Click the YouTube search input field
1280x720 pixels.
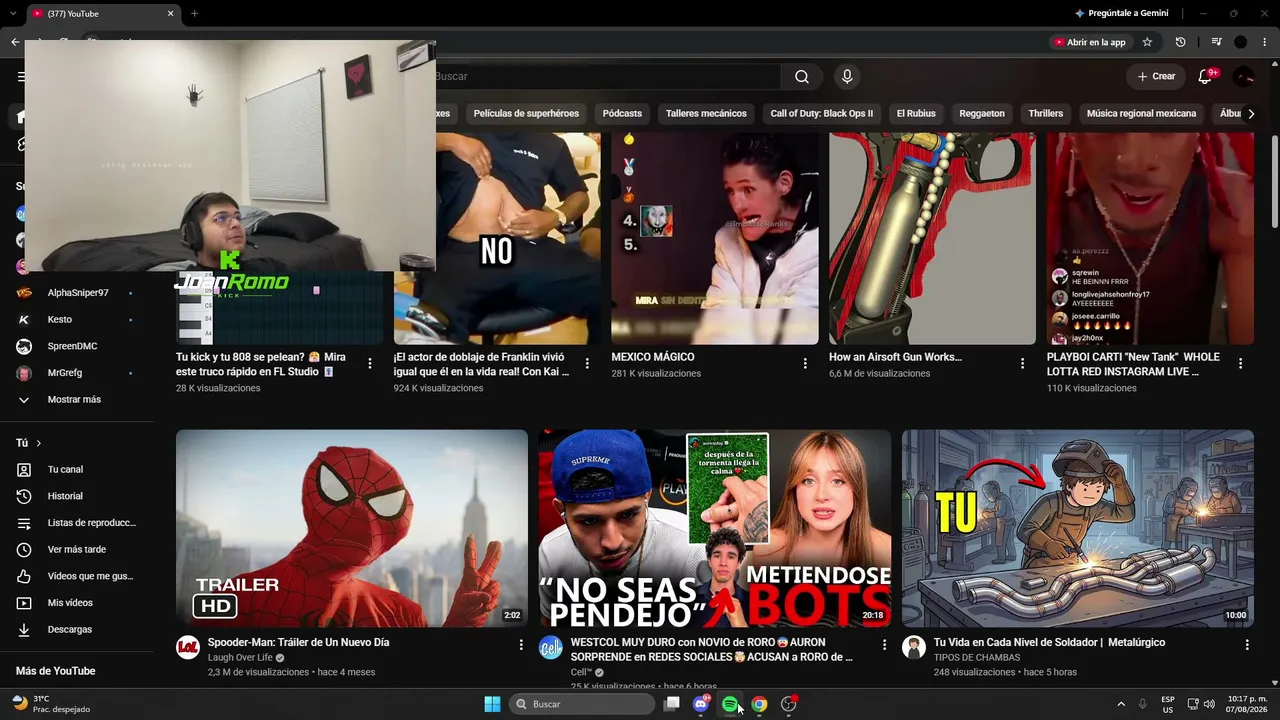pos(606,77)
